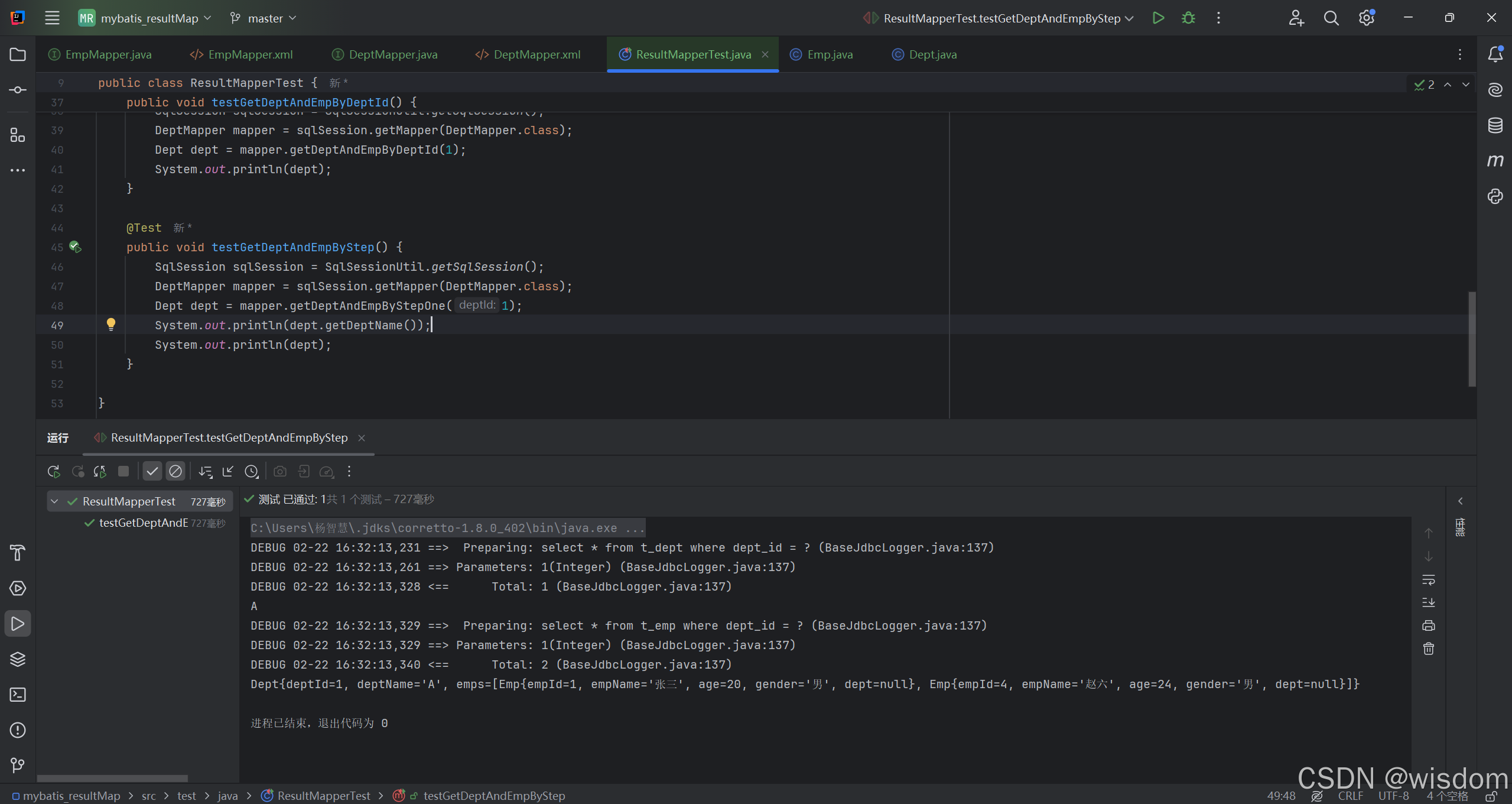Image resolution: width=1512 pixels, height=804 pixels.
Task: Toggle show passed tests checkmark
Action: tap(152, 471)
